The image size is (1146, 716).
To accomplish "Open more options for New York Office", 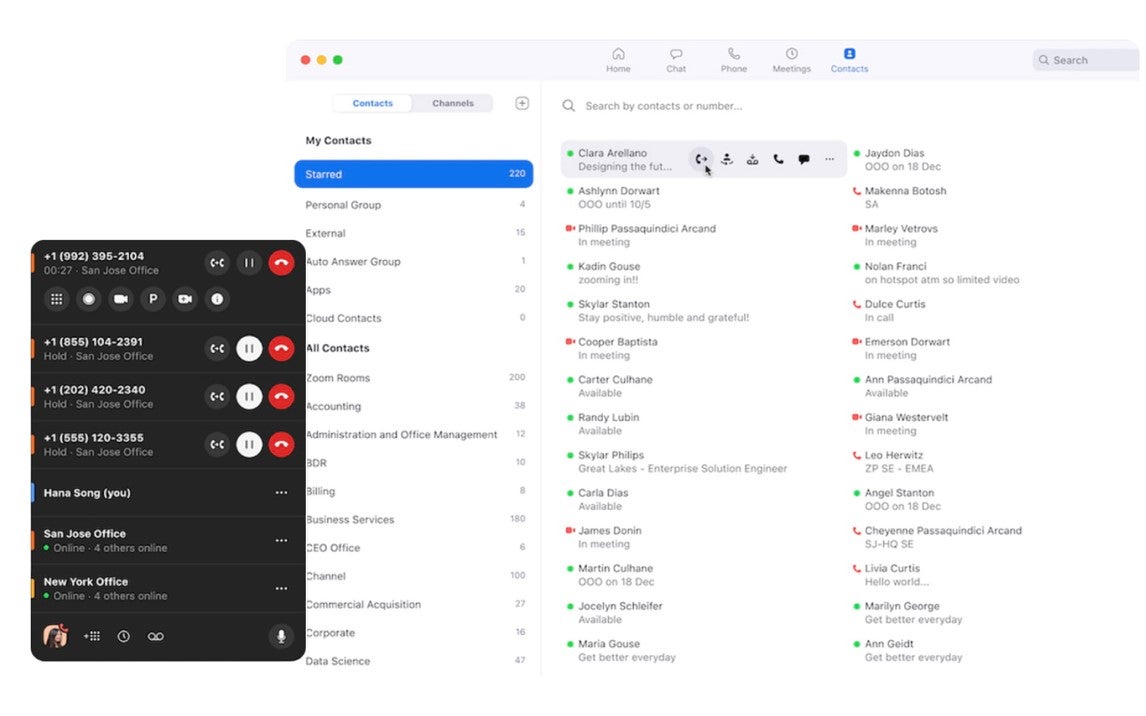I will 281,588.
